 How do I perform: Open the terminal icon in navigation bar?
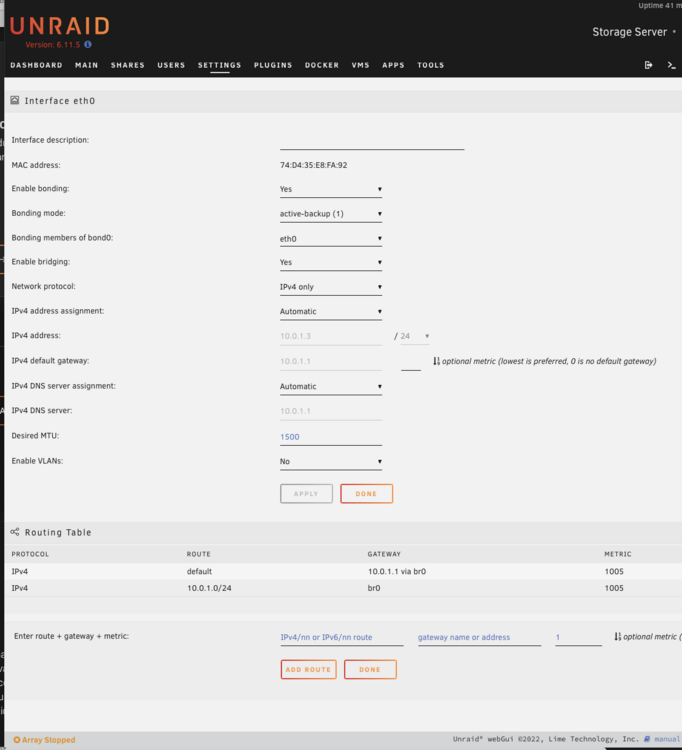click(x=671, y=65)
